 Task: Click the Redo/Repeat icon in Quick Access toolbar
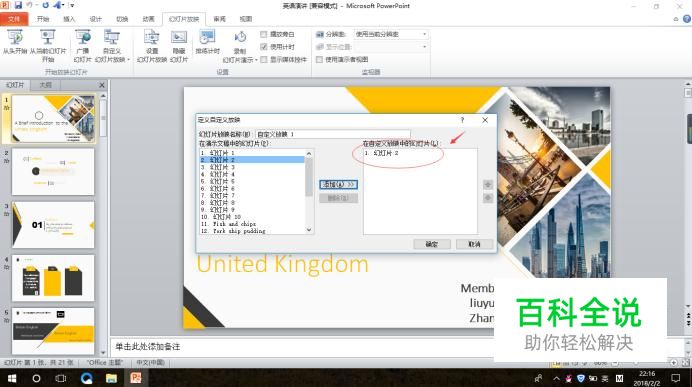(45, 5)
